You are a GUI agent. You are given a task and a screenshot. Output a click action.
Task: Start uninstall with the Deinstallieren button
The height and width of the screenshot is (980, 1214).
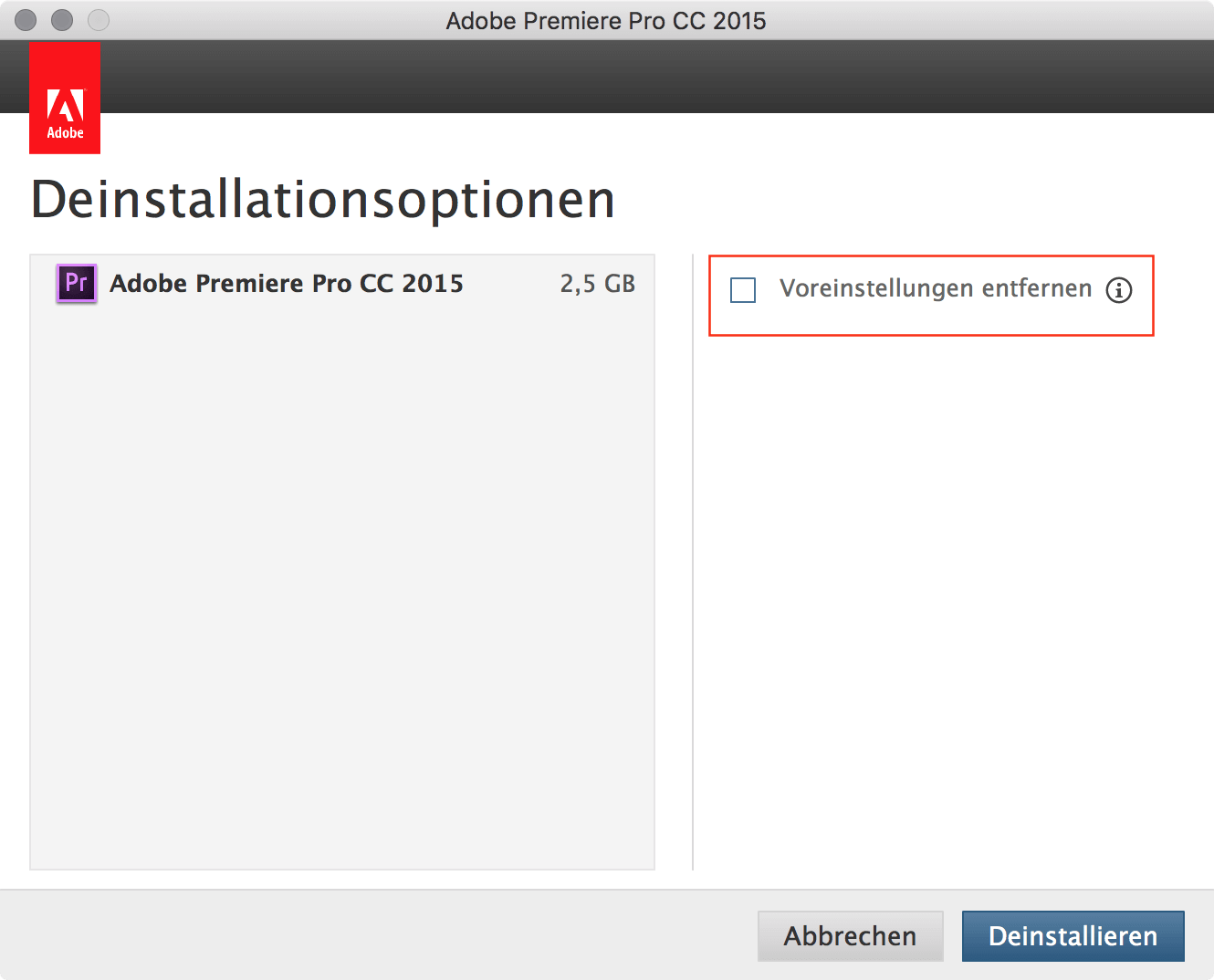tap(1073, 936)
